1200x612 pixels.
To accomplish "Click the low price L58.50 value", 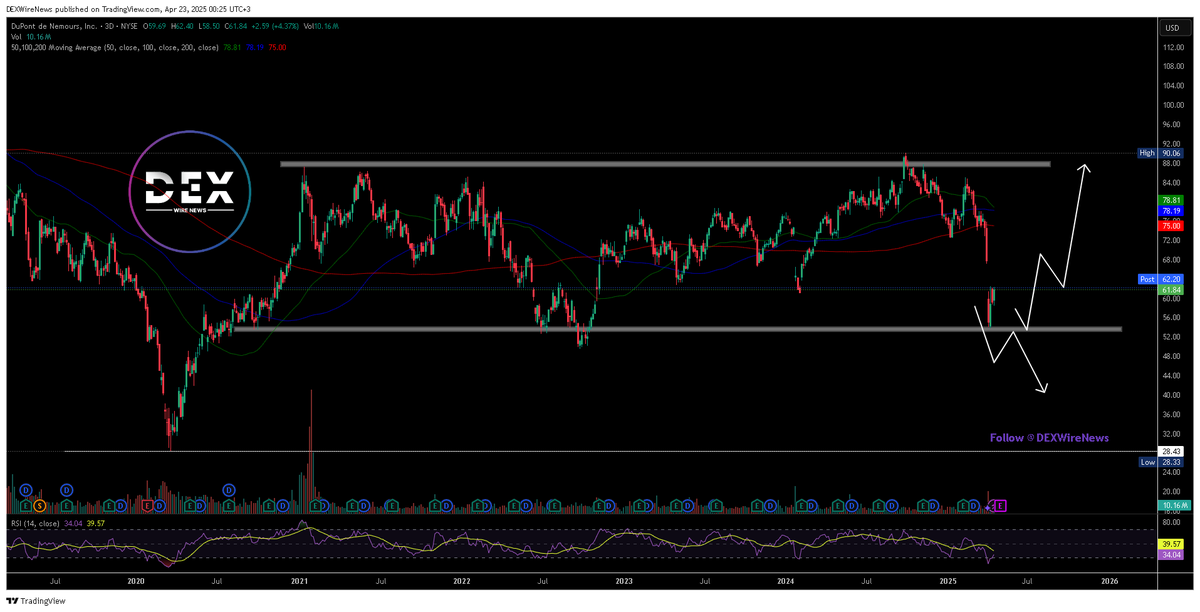I will [x=209, y=26].
